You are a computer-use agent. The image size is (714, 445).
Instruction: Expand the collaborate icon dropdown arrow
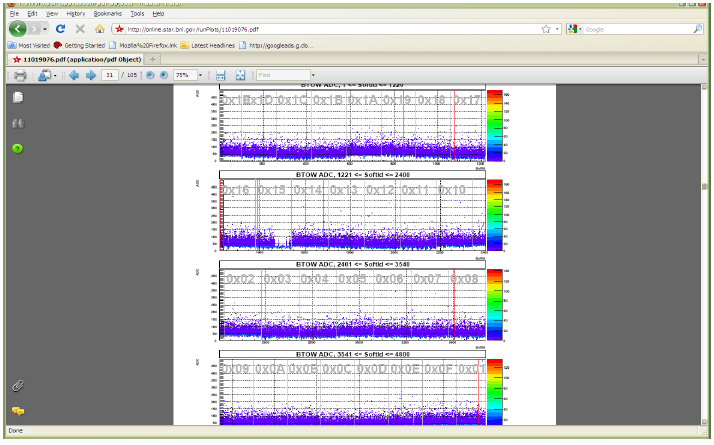(55, 75)
